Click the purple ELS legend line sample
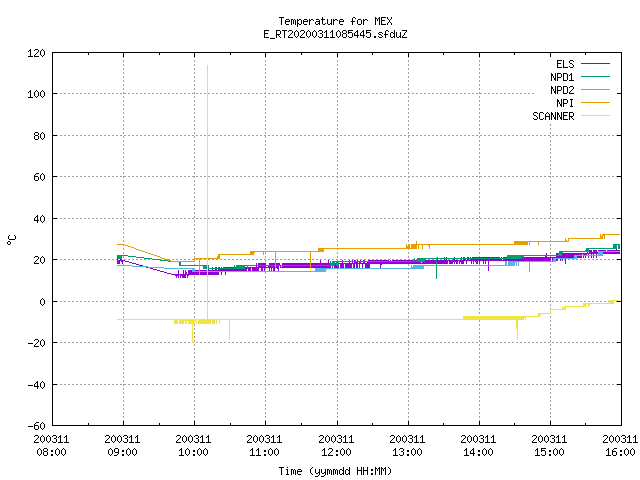 [x=596, y=64]
